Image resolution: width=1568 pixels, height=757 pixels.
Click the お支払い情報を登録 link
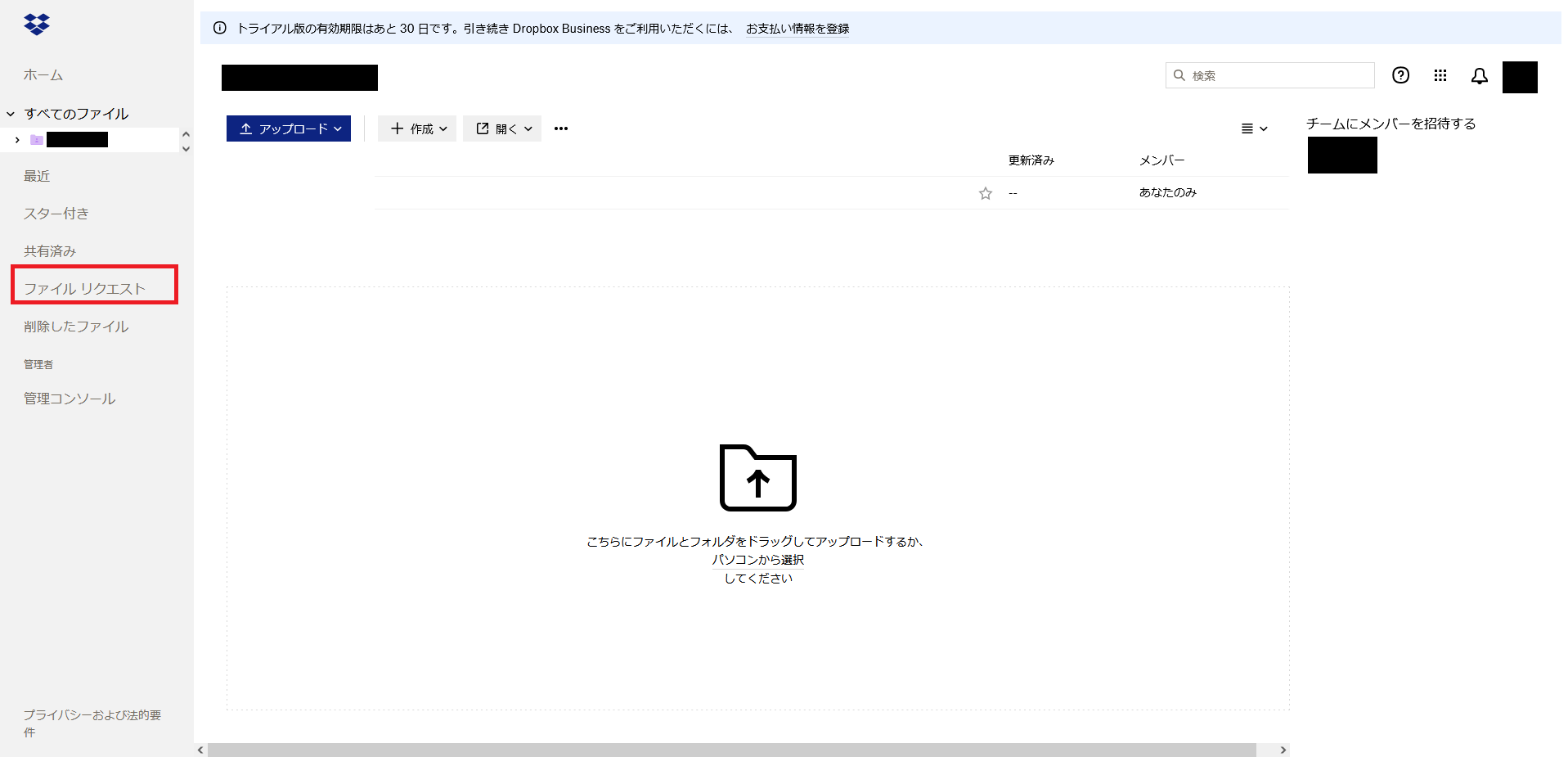click(x=797, y=29)
